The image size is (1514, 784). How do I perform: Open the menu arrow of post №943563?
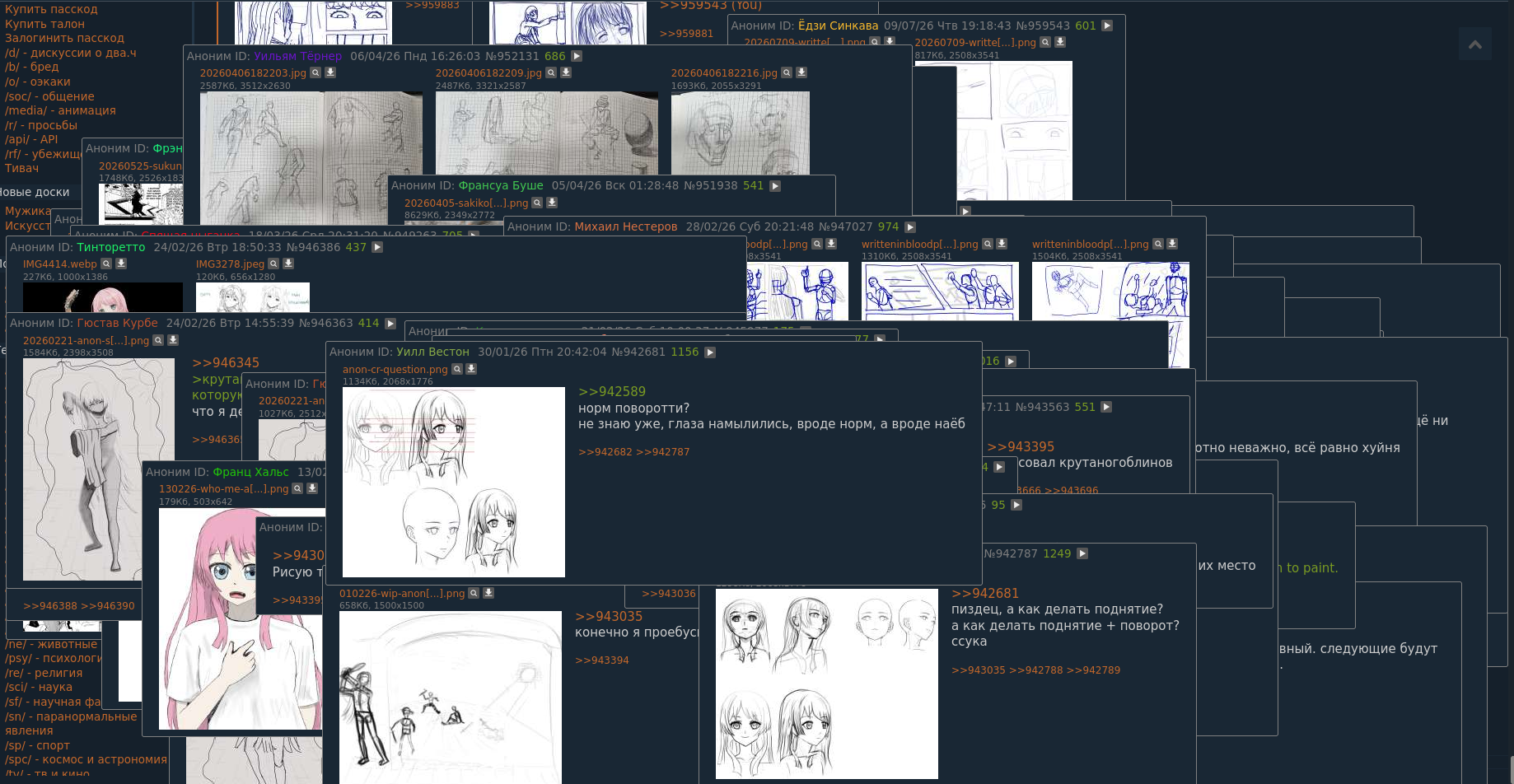coord(1106,407)
